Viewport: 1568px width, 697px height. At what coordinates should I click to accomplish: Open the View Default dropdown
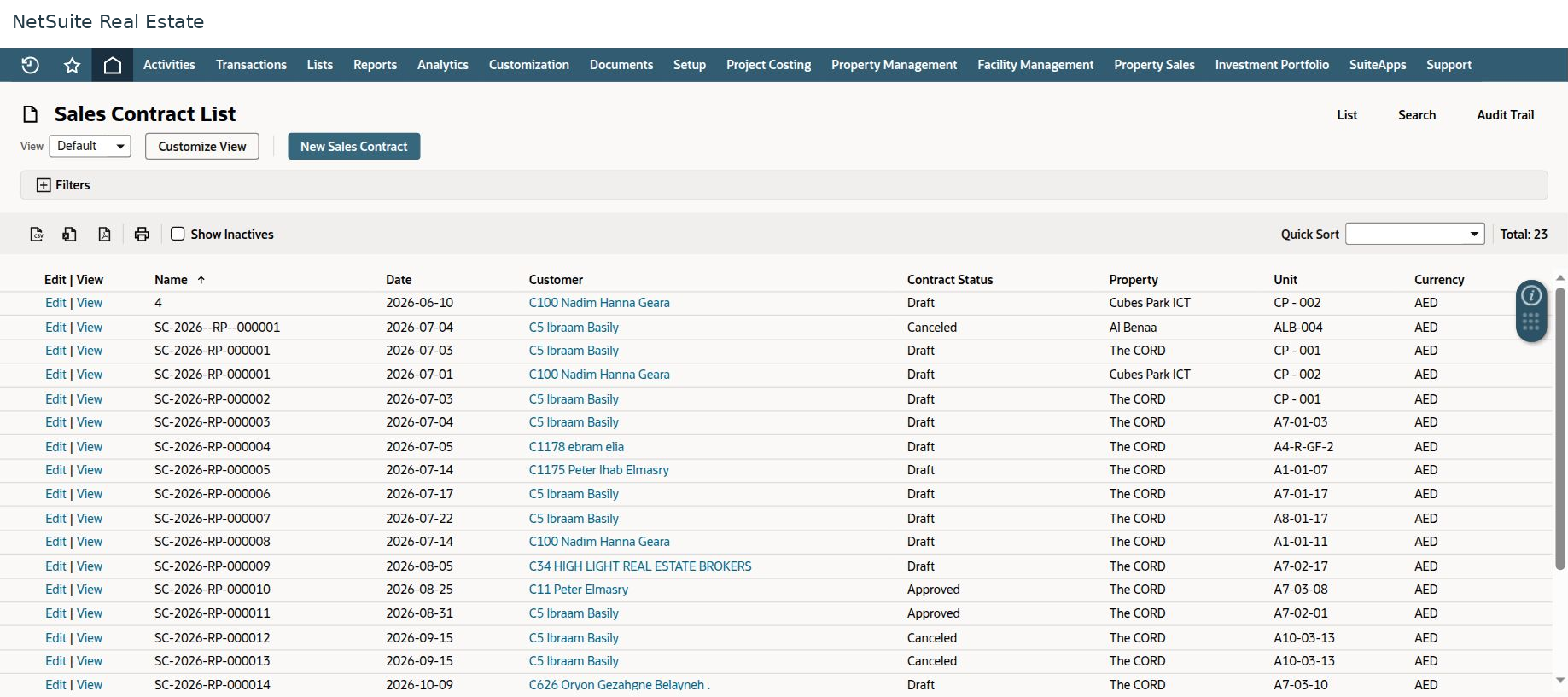90,146
